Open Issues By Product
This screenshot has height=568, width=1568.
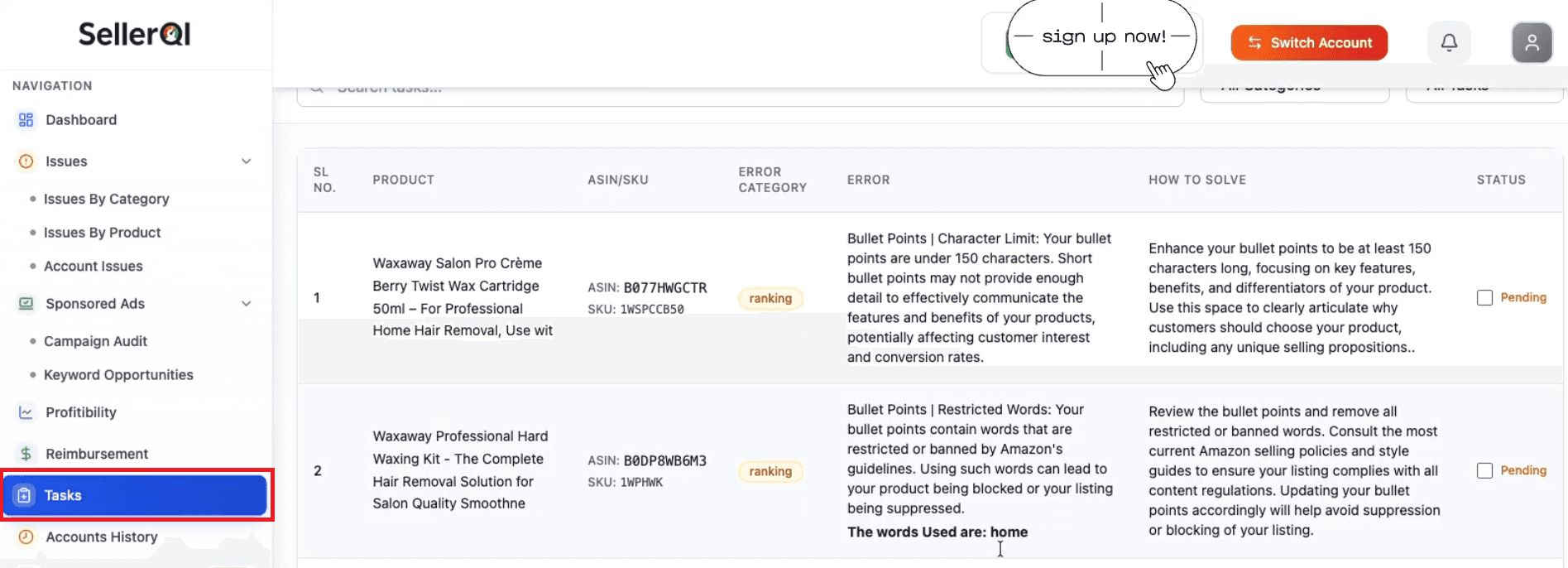[x=102, y=233]
